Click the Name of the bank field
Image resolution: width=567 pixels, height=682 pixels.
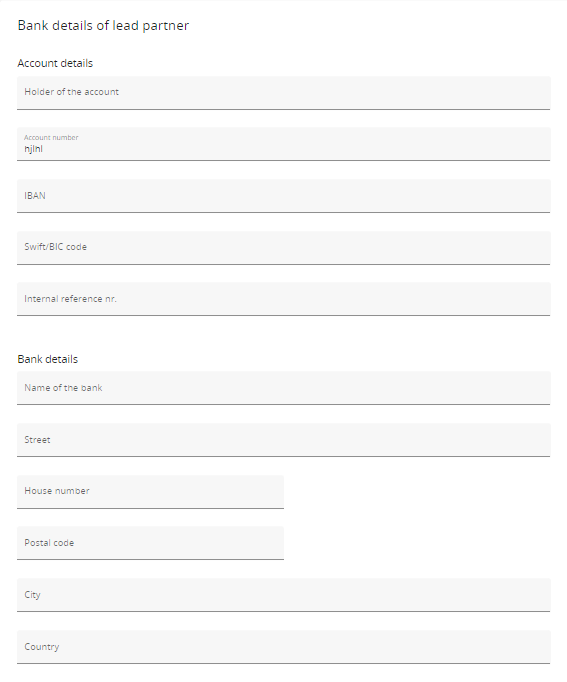(x=284, y=388)
